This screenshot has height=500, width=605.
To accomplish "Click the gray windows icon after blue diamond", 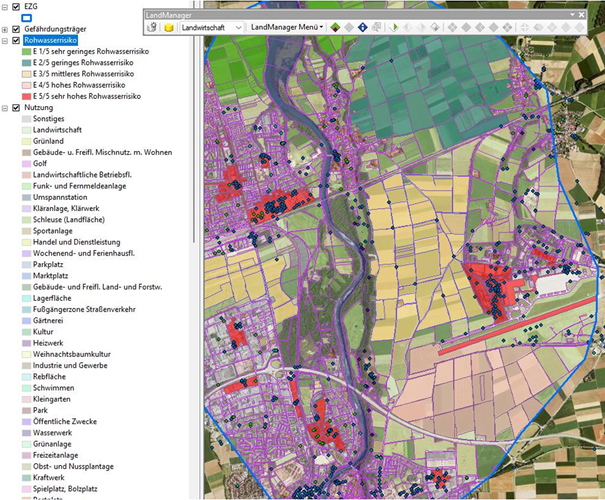I will pos(376,28).
